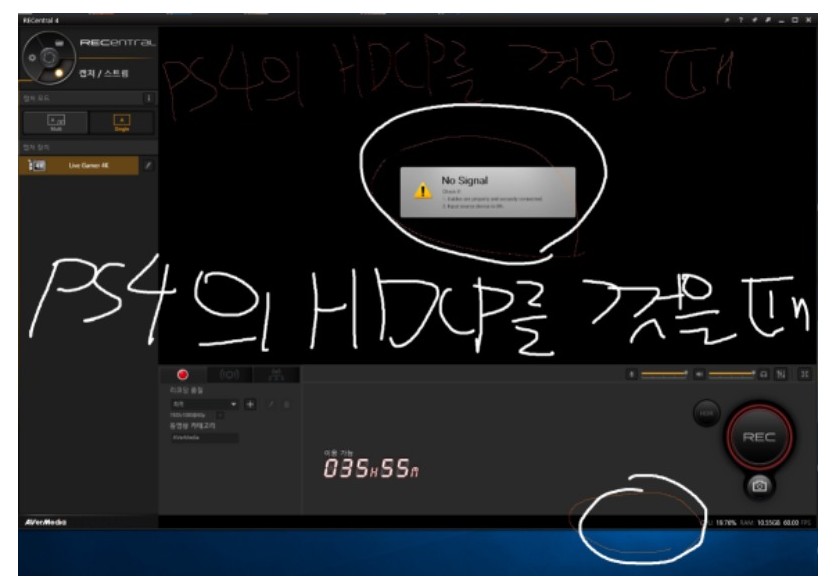Click the 035H55M available time readout
Viewport: 835px width, 588px height.
371,469
